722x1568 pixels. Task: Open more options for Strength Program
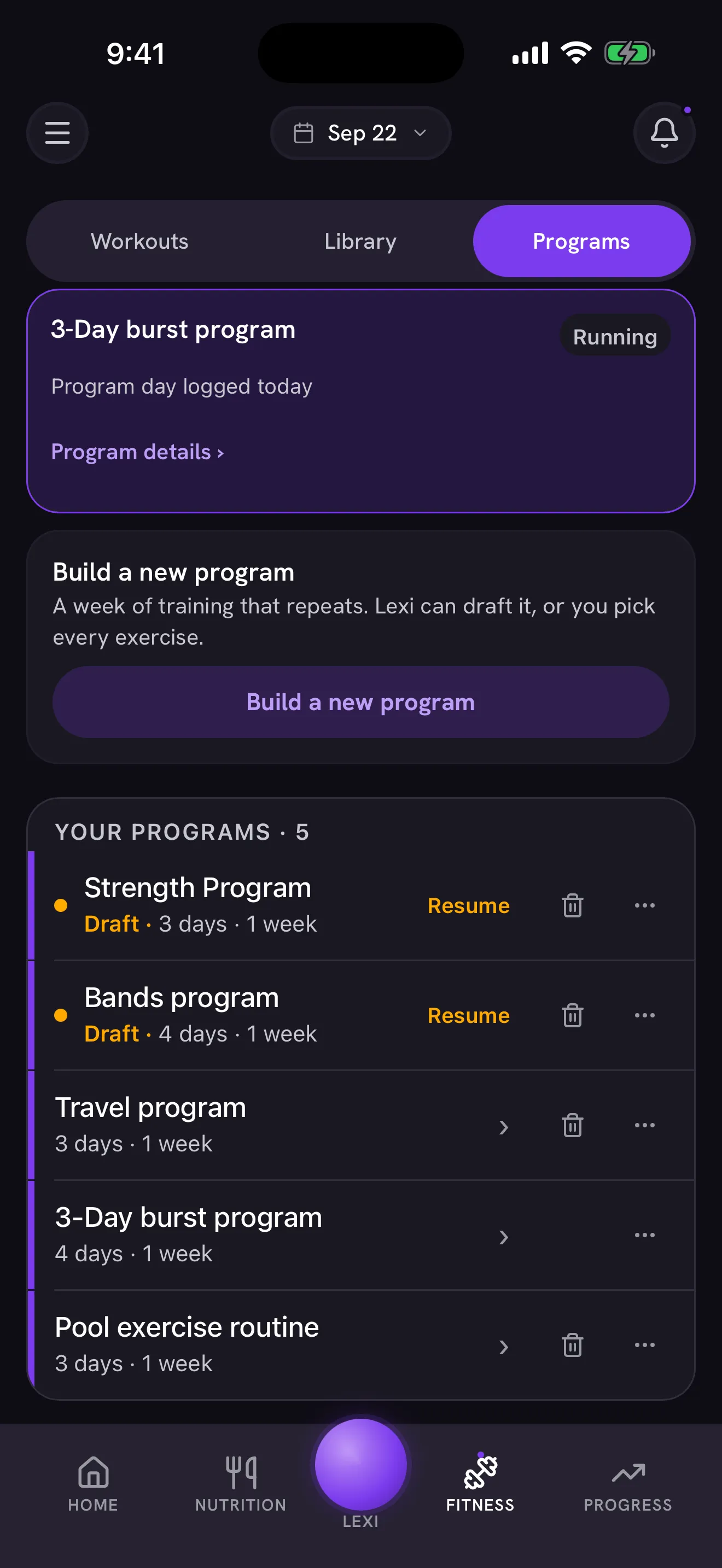point(645,905)
